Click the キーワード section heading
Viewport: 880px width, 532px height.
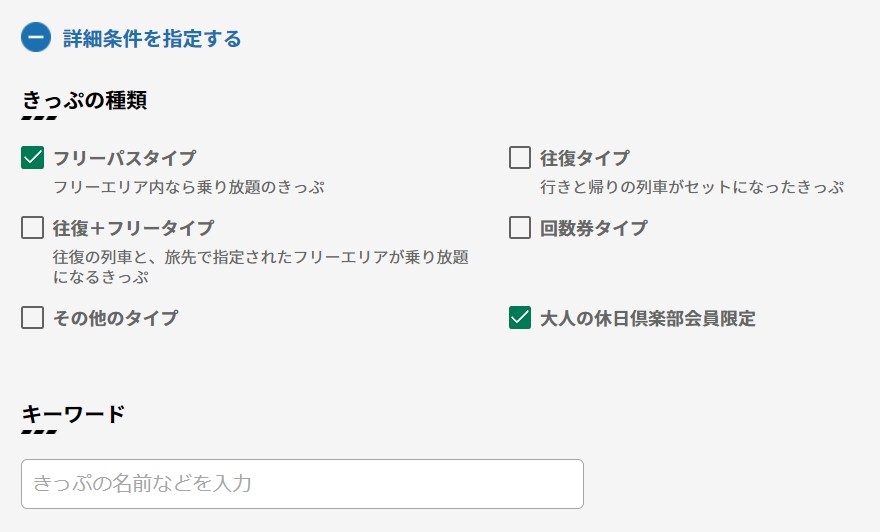pyautogui.click(x=73, y=415)
